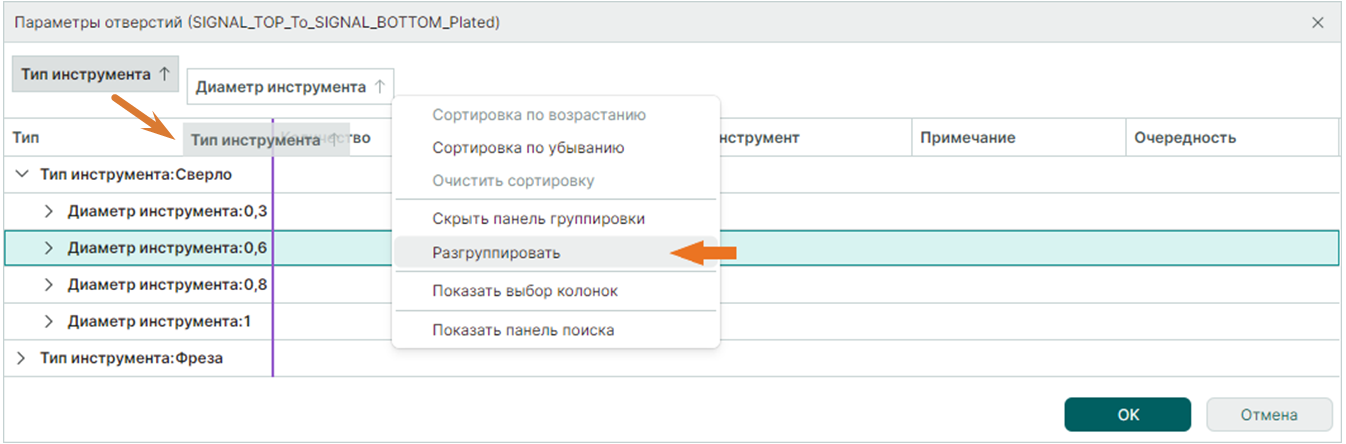The width and height of the screenshot is (1346, 444).
Task: Select the Диаметр инструмента:0,8 row text
Action: (167, 285)
